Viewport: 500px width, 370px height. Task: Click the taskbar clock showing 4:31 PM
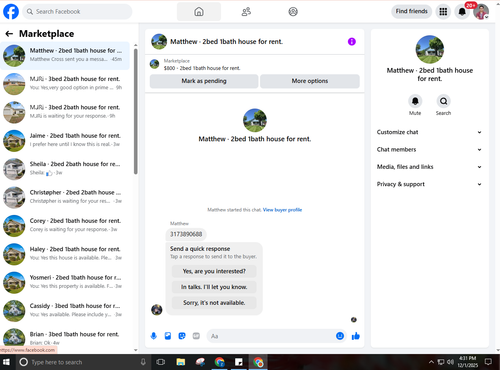click(467, 362)
